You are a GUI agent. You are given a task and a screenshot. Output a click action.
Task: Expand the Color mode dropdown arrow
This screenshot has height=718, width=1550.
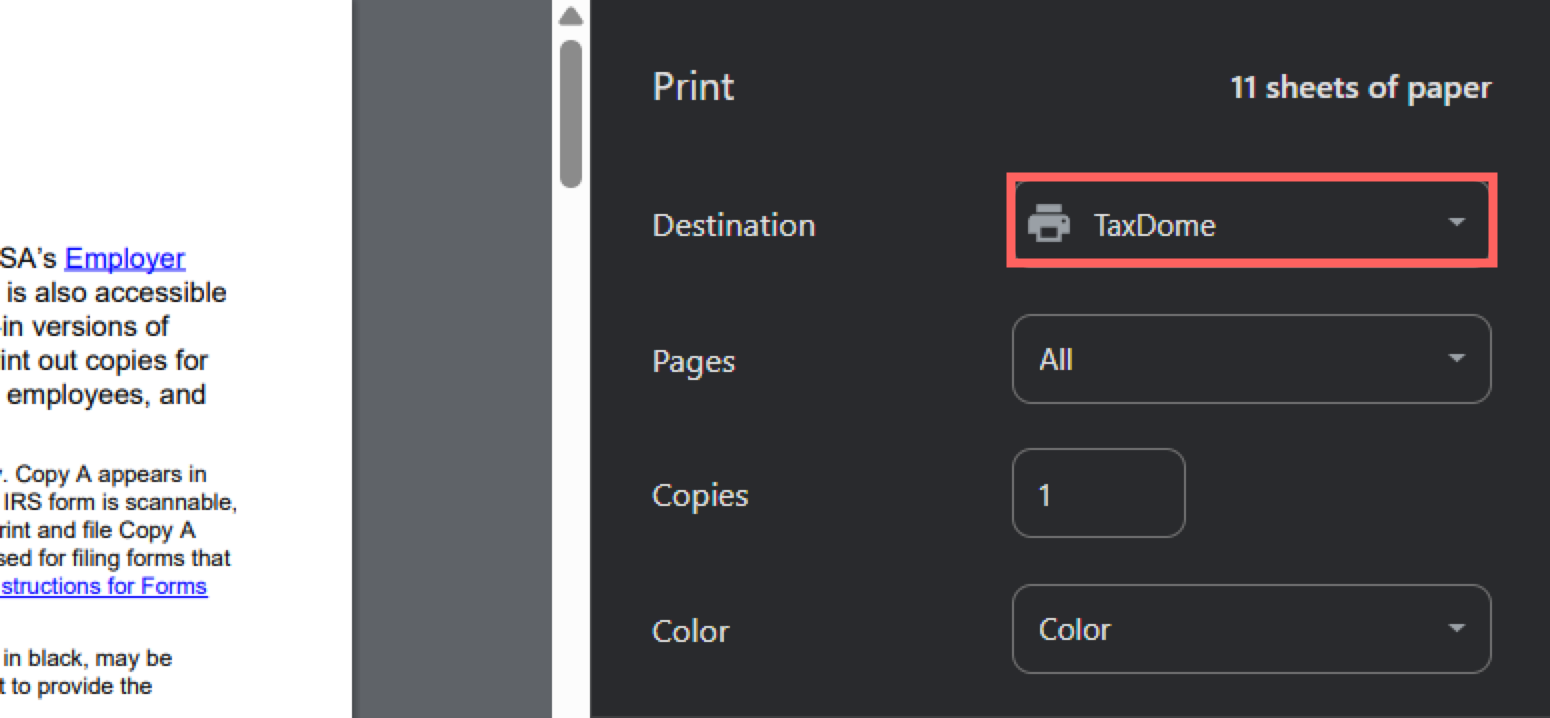(1456, 628)
